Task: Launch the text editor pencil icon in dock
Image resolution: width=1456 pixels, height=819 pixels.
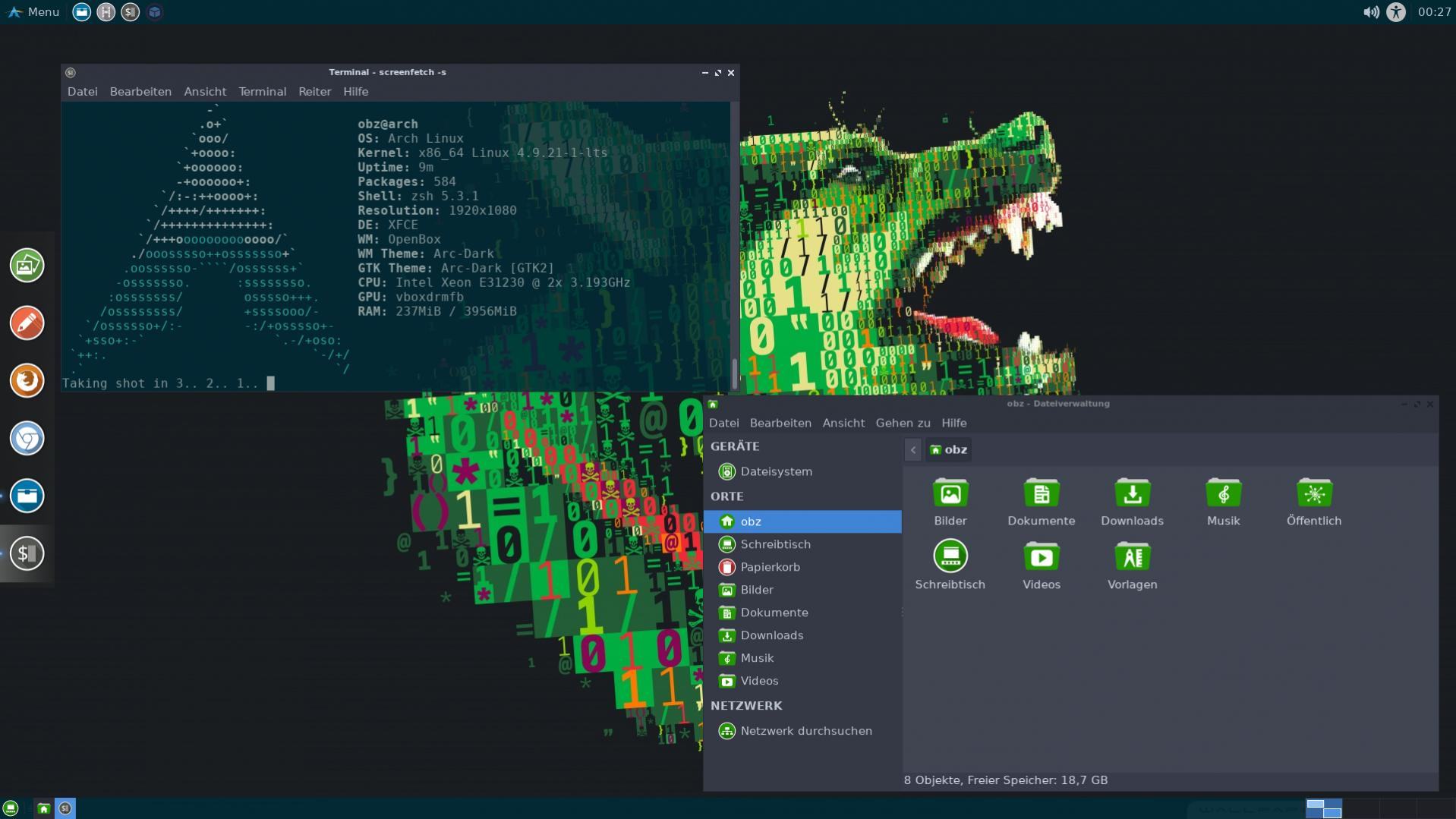Action: point(27,323)
